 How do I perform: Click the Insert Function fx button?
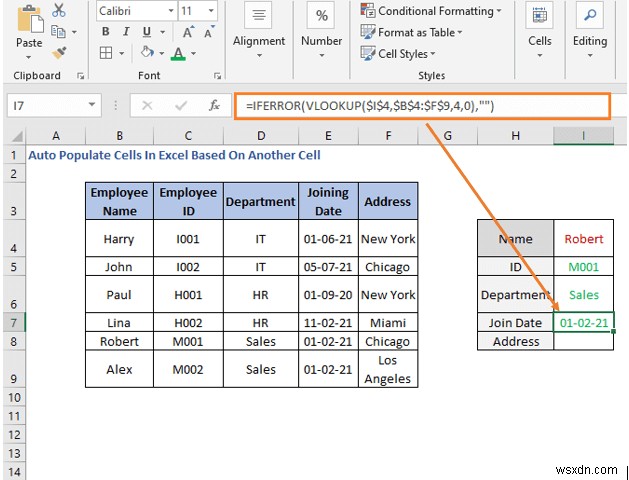point(214,106)
